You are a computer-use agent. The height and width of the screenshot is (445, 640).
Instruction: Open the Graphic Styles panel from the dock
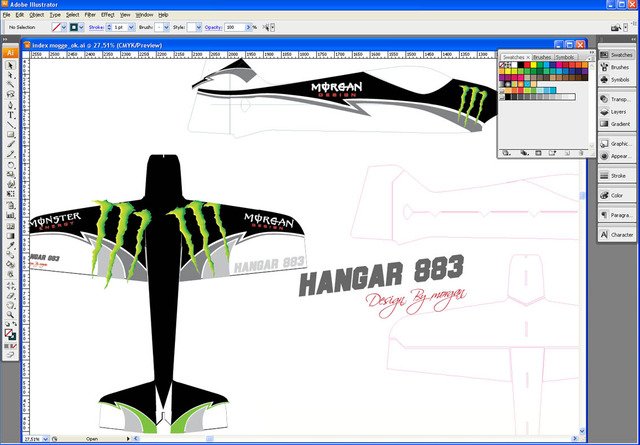[x=617, y=144]
